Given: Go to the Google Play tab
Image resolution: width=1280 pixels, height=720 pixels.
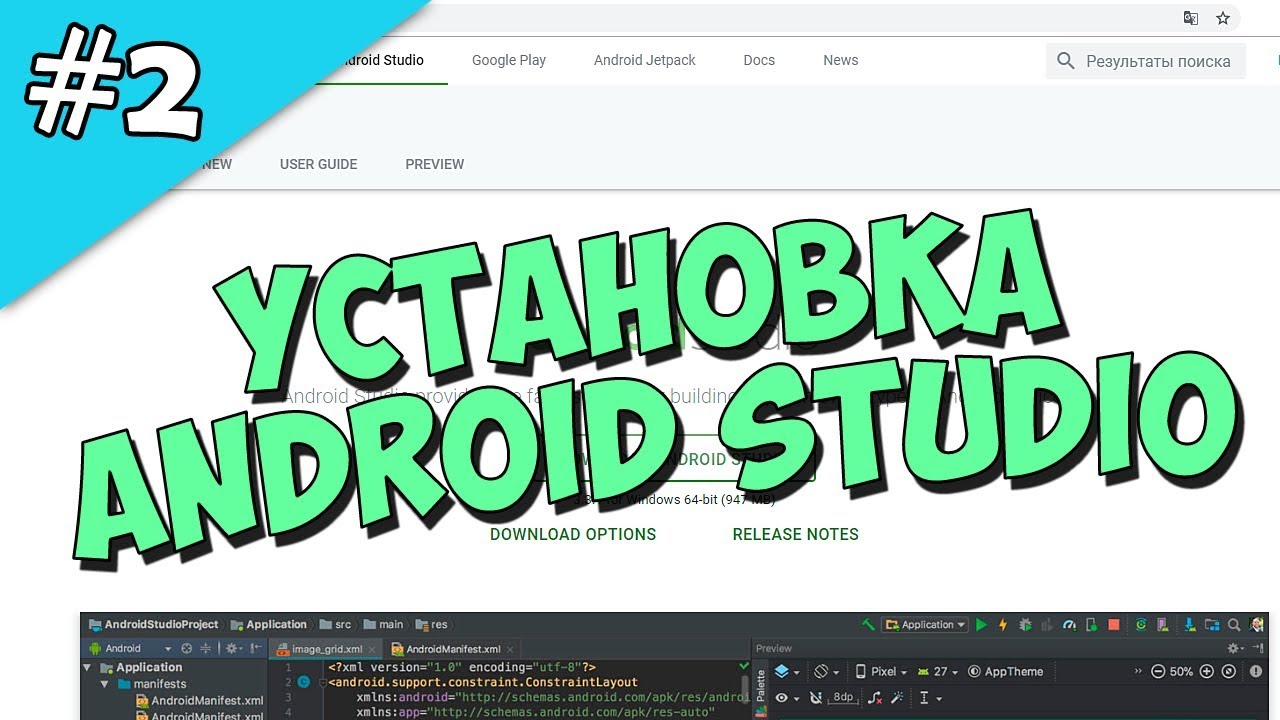Looking at the screenshot, I should [x=509, y=60].
